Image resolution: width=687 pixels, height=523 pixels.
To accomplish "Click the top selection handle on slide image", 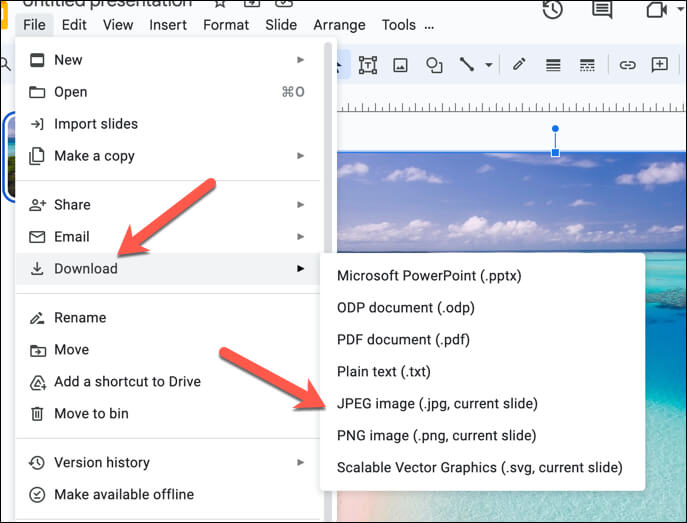I will pos(556,152).
